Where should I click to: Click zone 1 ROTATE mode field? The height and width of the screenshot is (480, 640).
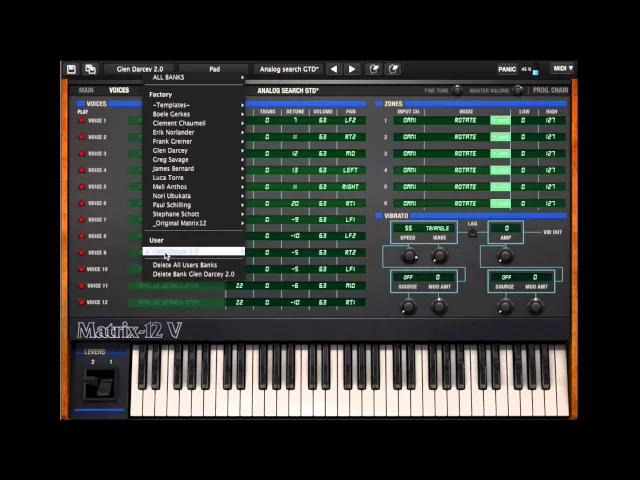[x=465, y=120]
